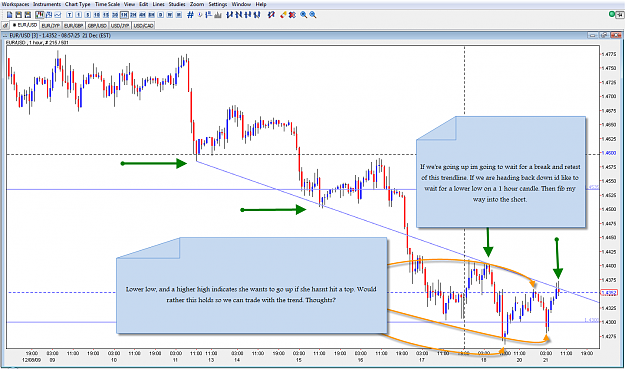
Task: Open the Chart Type menu
Action: pyautogui.click(x=78, y=4)
